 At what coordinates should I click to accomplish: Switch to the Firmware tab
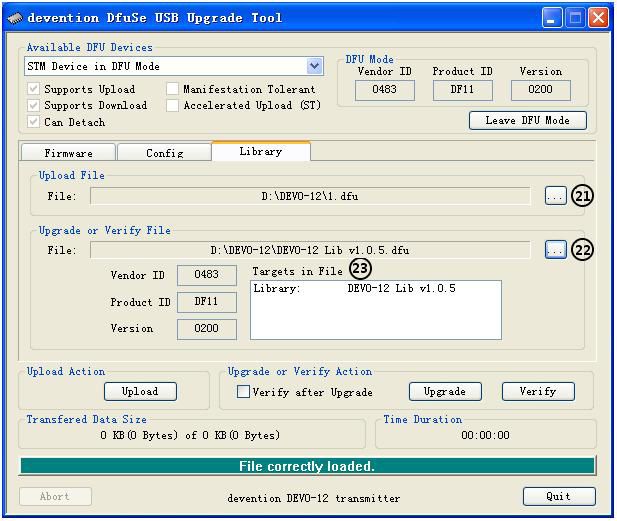pos(68,152)
